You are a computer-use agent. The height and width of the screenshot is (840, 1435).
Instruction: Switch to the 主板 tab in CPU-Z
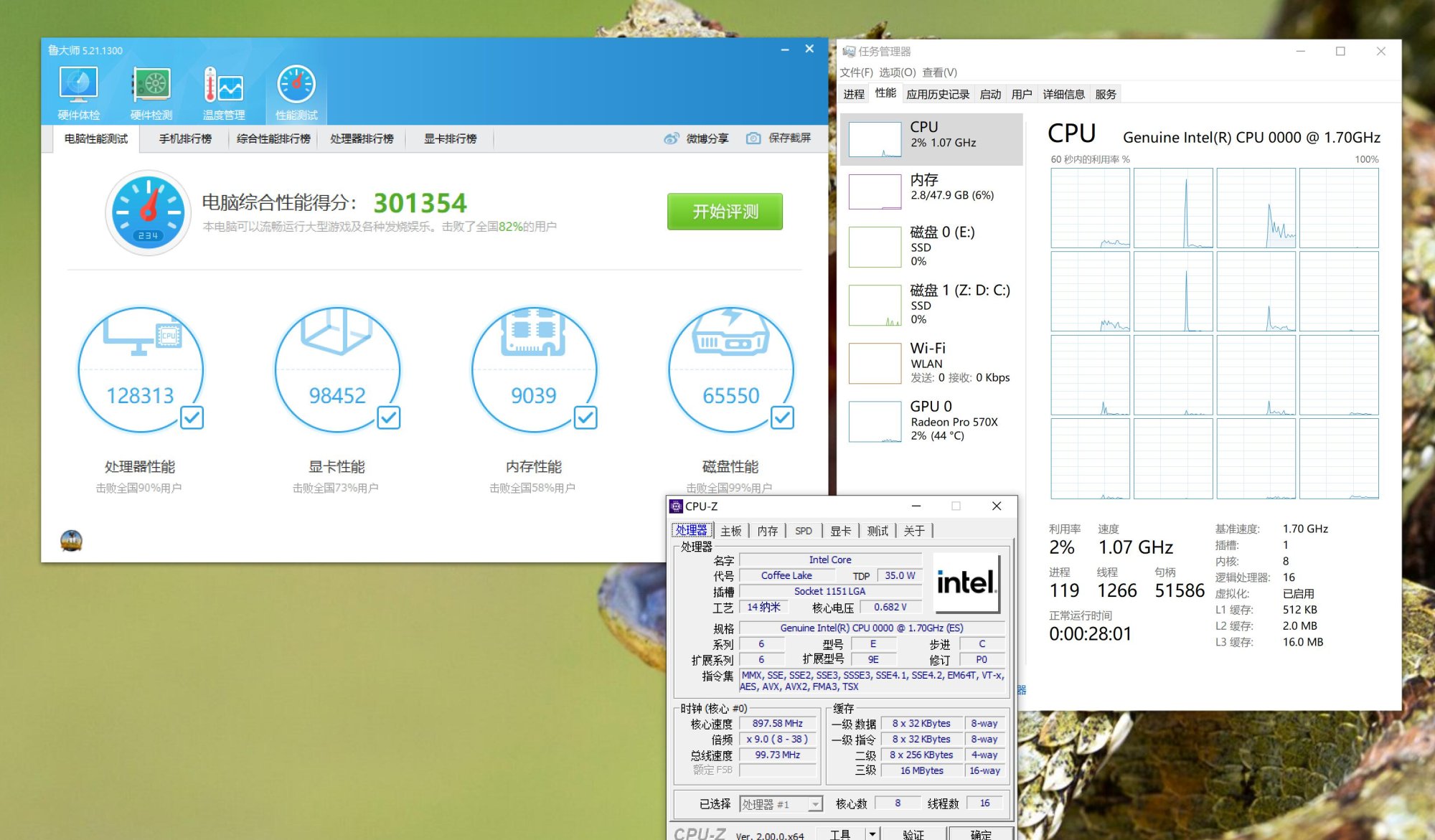(730, 531)
